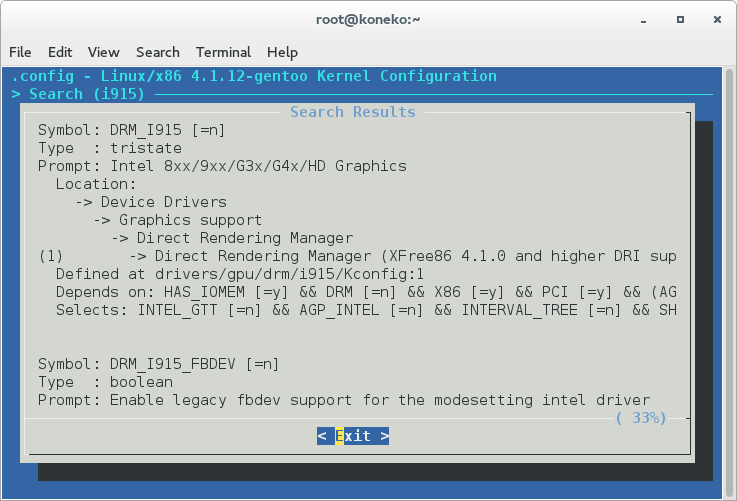The width and height of the screenshot is (737, 501).
Task: Click the 'Symbol: DRM_I915_FBDEV [=n]' line
Action: tap(158, 364)
